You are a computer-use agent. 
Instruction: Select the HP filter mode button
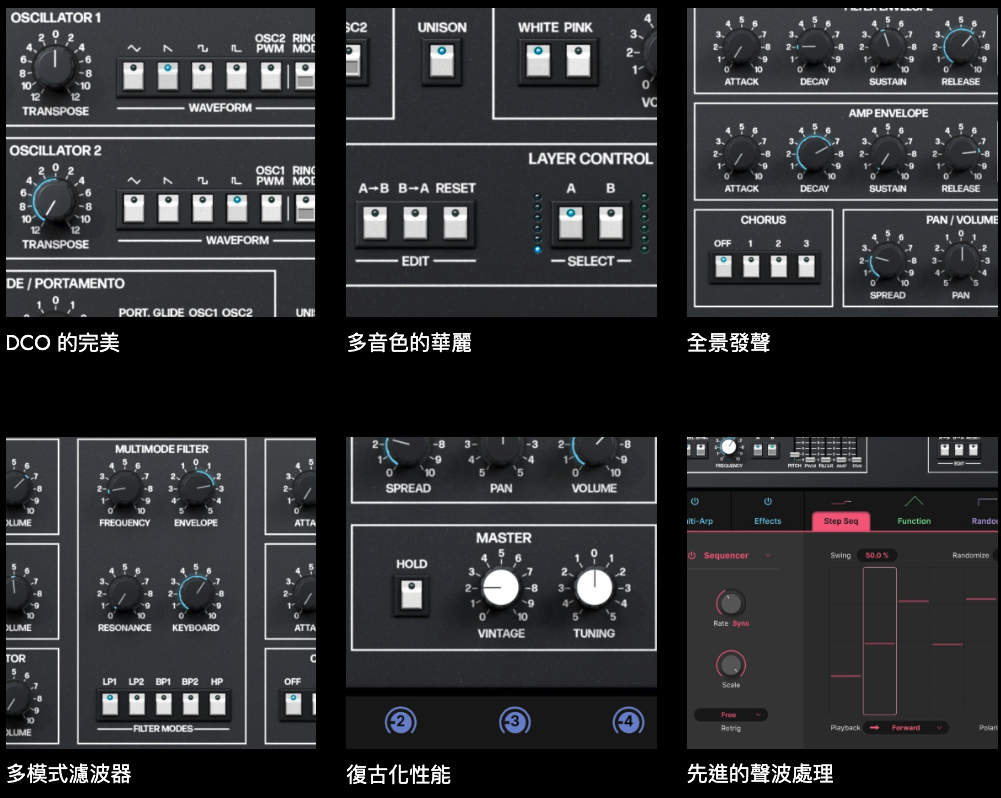216,702
